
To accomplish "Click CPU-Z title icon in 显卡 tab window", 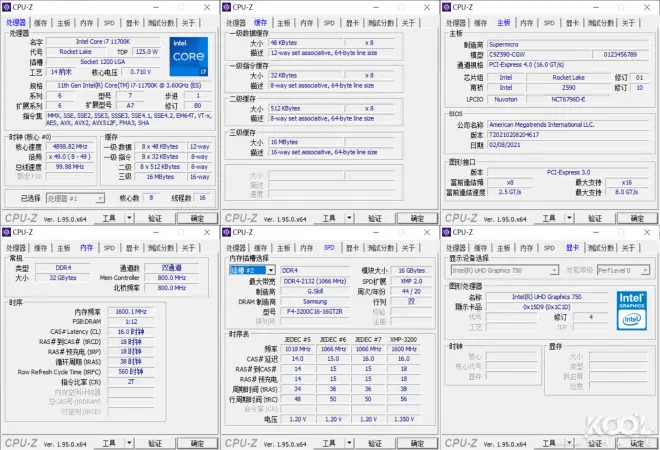I will point(448,231).
